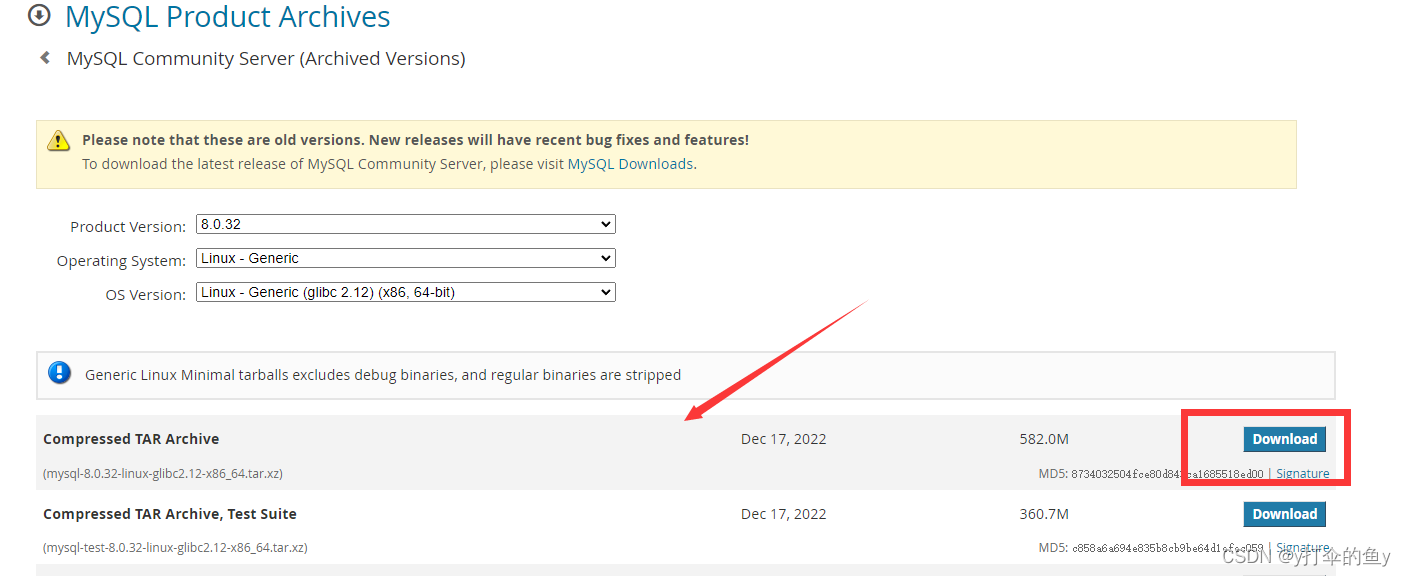Click the 582.0M file size
Image resolution: width=1406 pixels, height=576 pixels.
1044,439
